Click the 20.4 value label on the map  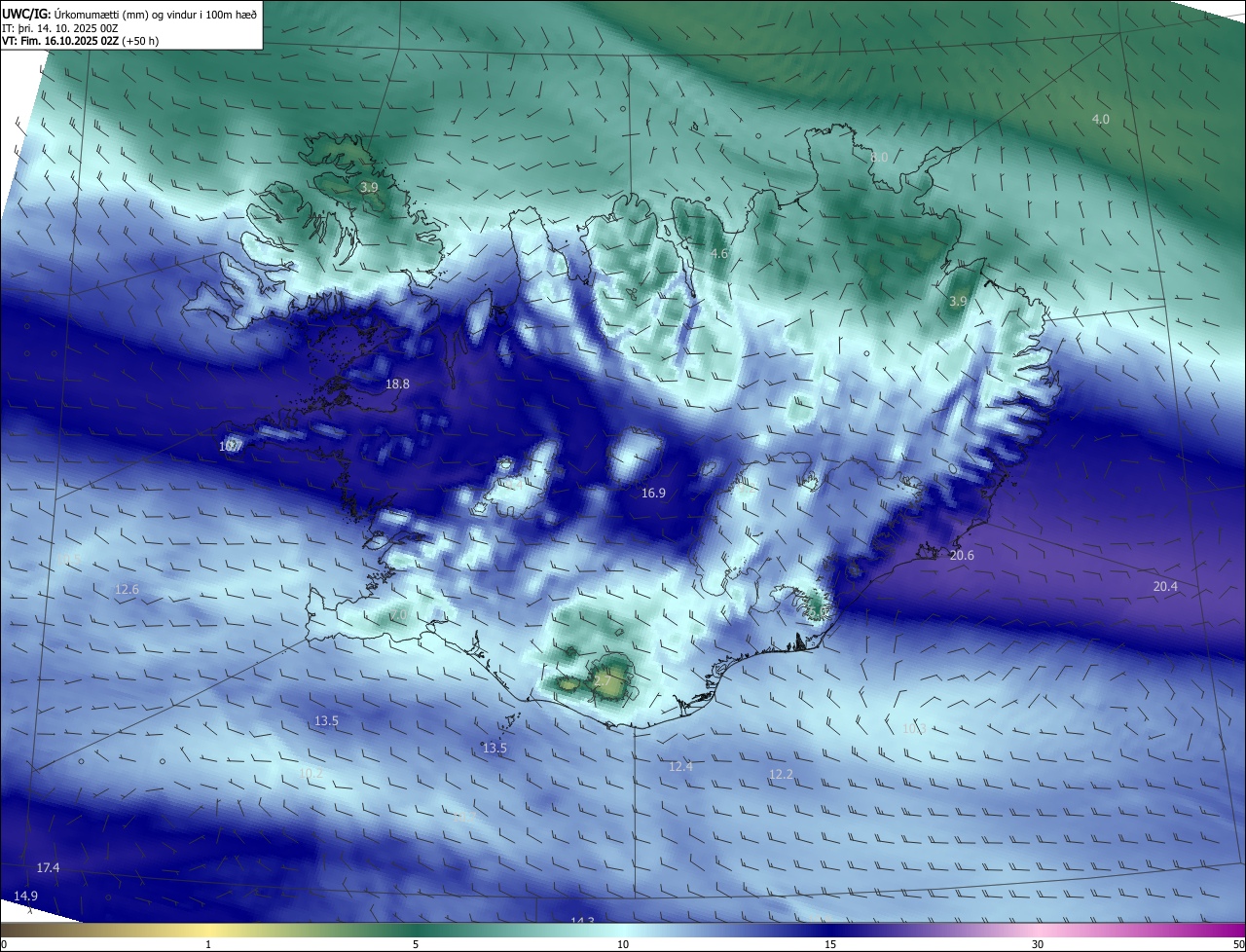(x=1165, y=586)
